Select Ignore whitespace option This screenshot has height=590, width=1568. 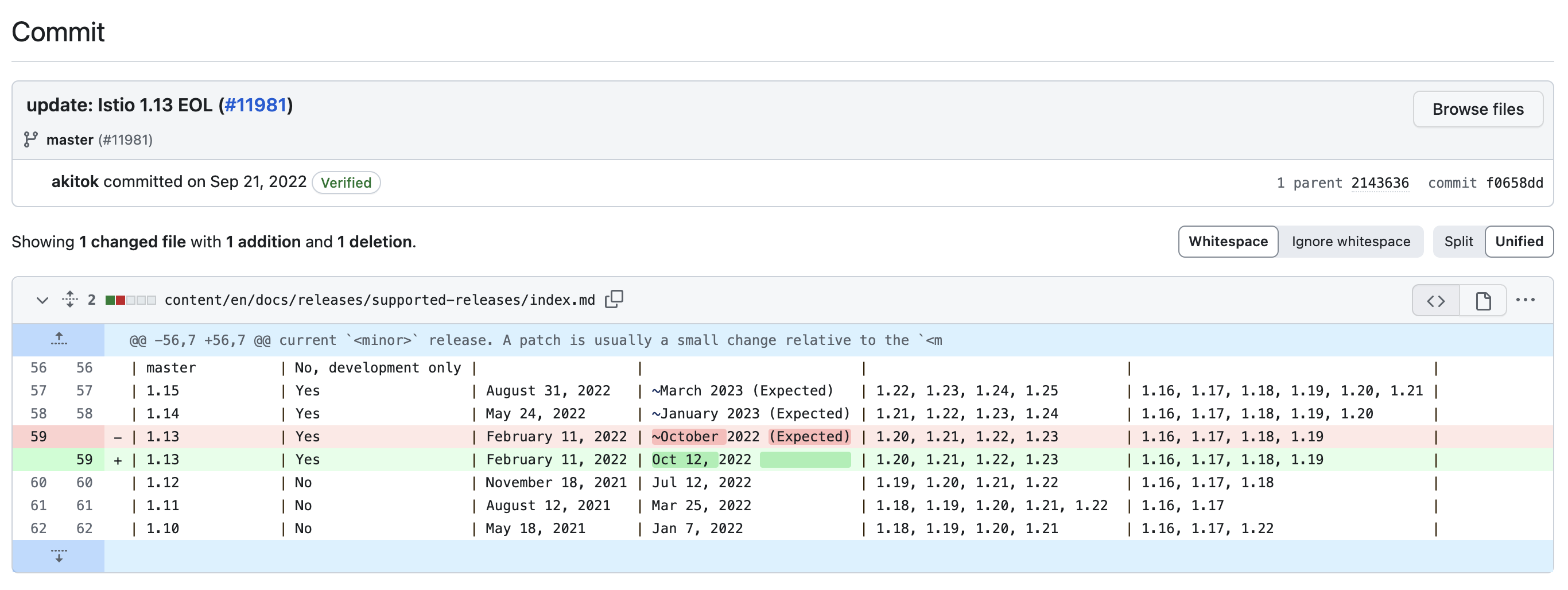(1350, 241)
